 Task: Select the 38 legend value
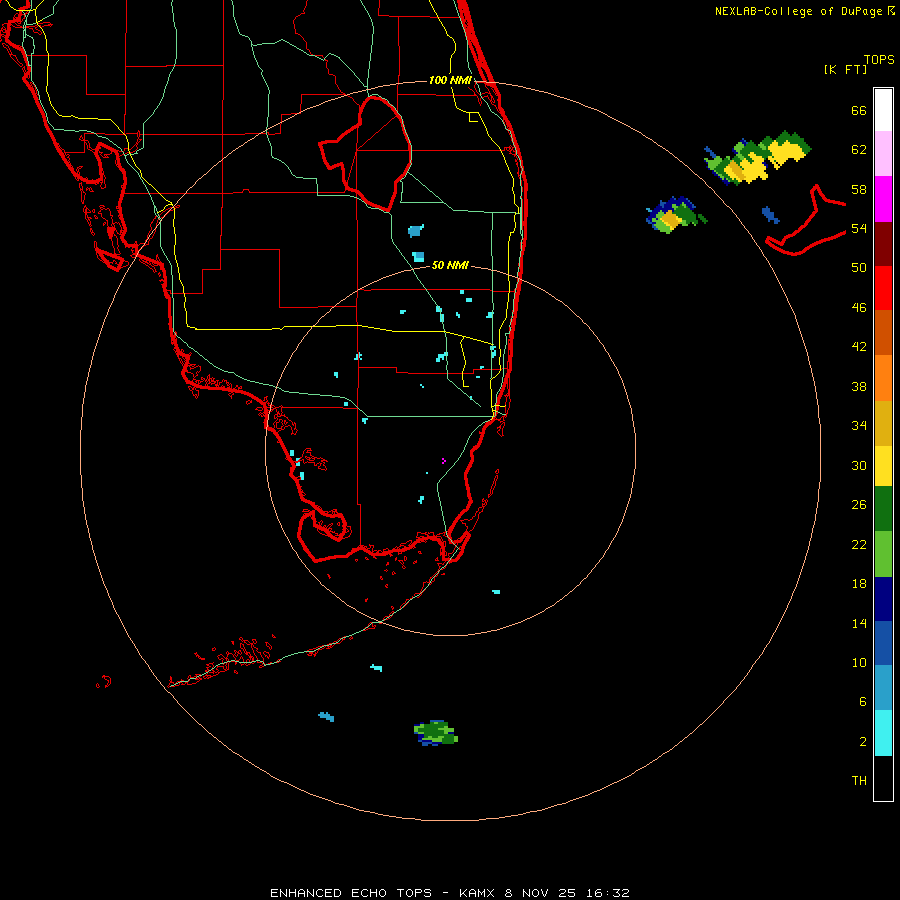[859, 386]
